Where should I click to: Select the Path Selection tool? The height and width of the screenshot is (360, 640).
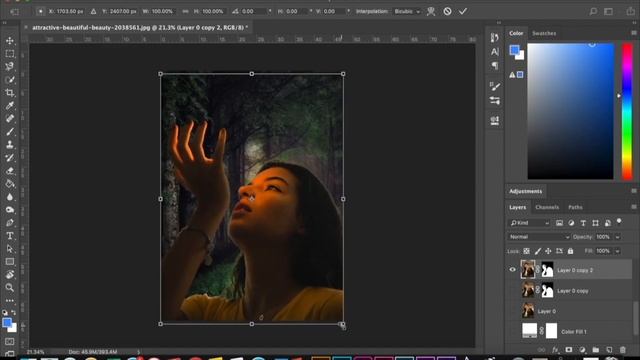pyautogui.click(x=10, y=249)
